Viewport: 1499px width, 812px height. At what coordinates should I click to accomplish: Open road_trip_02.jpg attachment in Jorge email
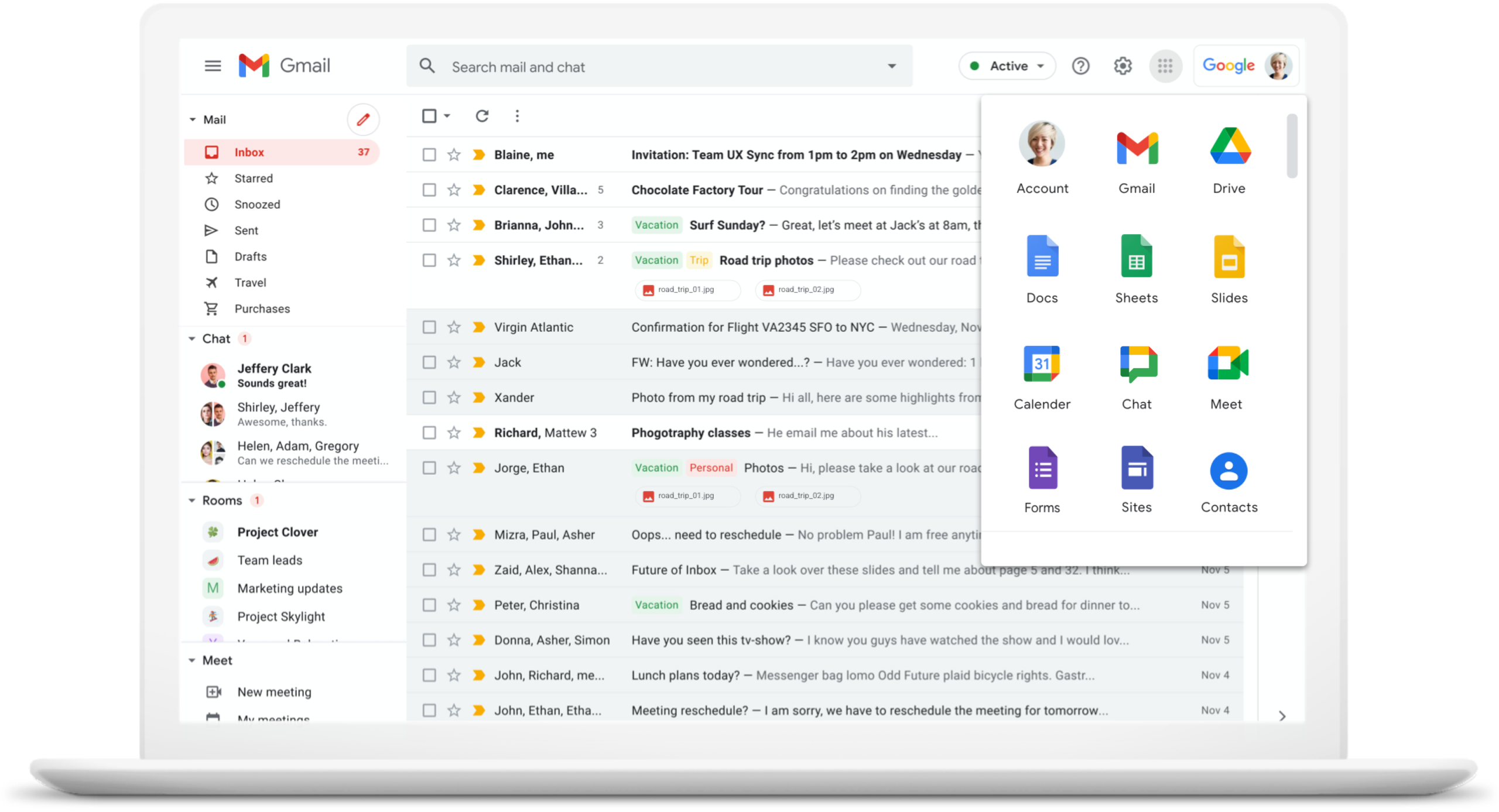pyautogui.click(x=807, y=496)
